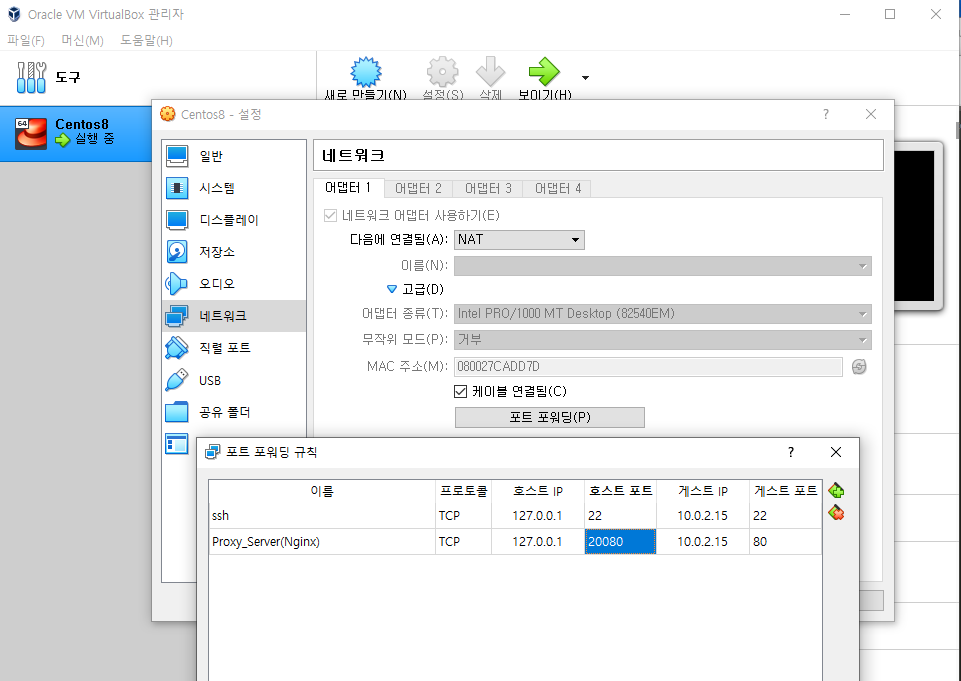Click the Delete (삭제) arrow toolbar icon

pos(490,72)
